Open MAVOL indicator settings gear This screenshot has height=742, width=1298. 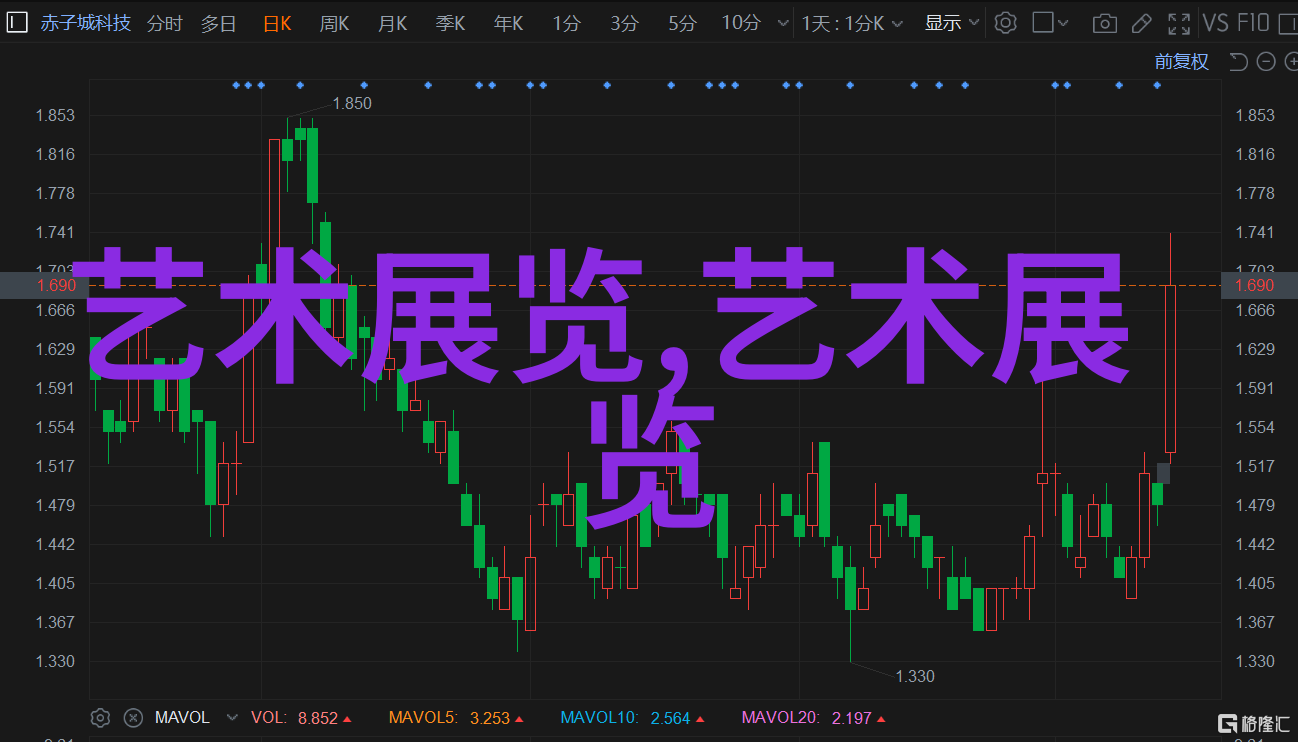[x=100, y=717]
